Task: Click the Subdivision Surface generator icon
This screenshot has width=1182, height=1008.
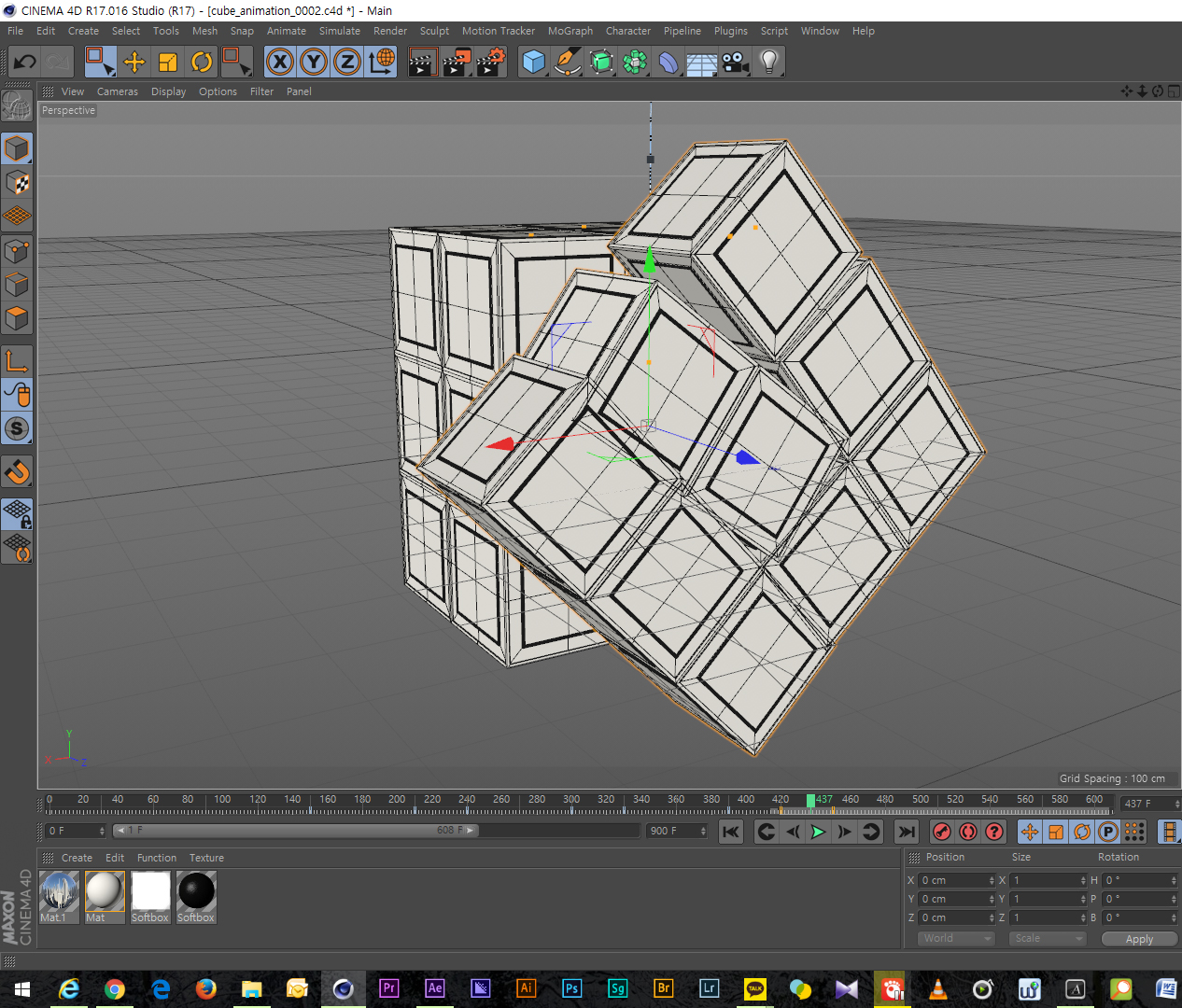Action: tap(602, 63)
